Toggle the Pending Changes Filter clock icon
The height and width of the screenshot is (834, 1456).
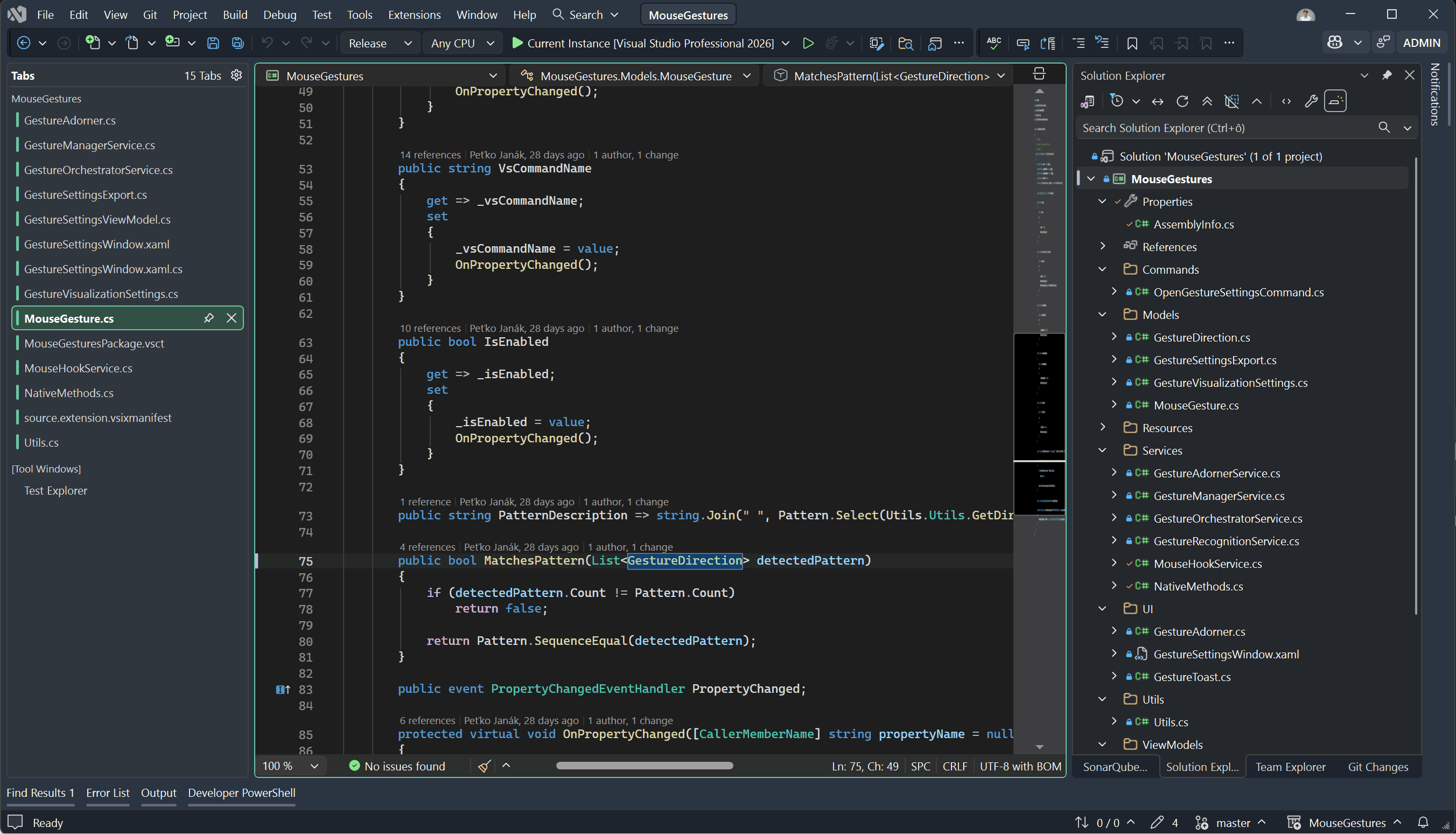tap(1117, 101)
